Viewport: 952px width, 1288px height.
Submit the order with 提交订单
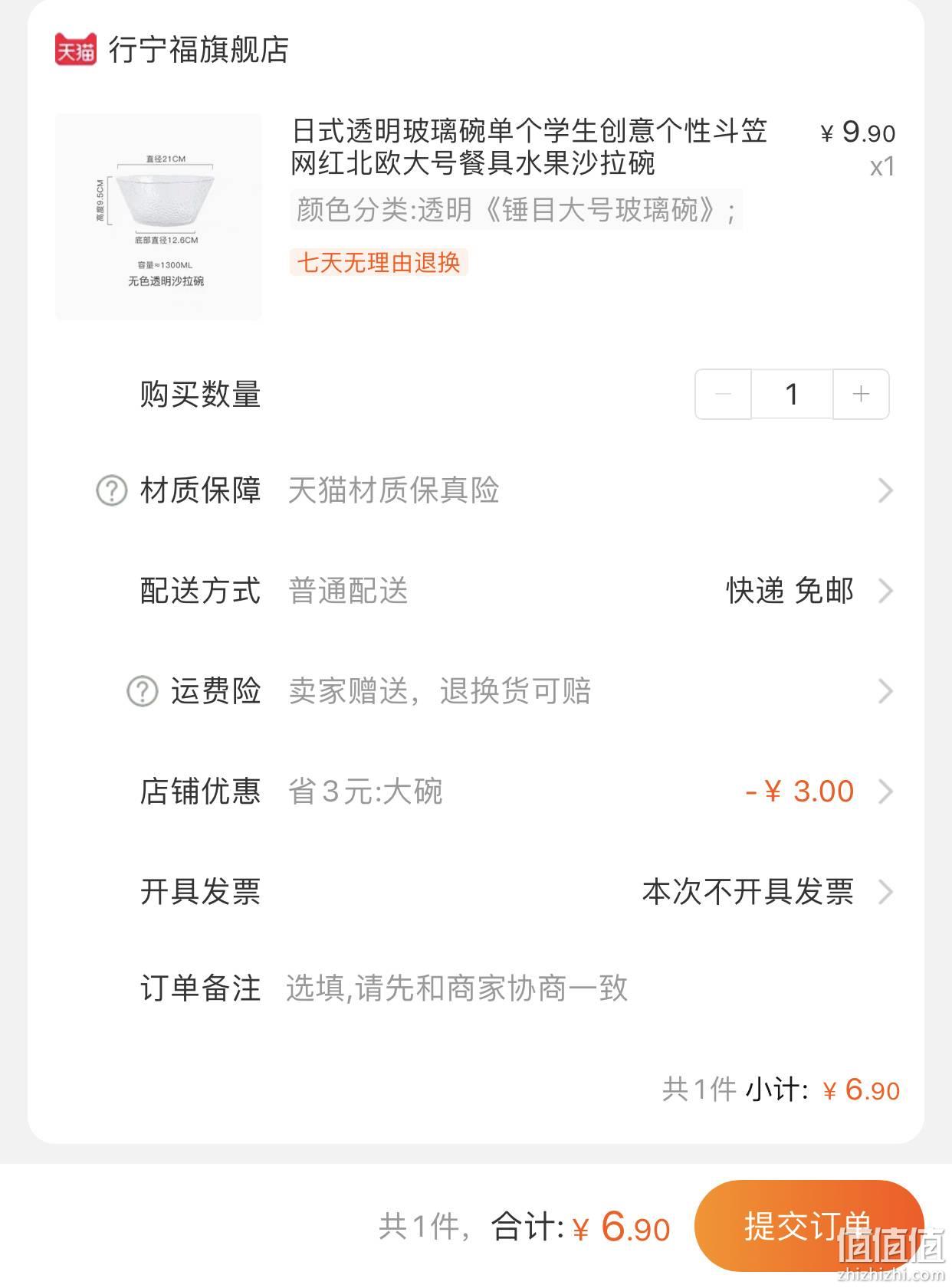click(x=809, y=1226)
